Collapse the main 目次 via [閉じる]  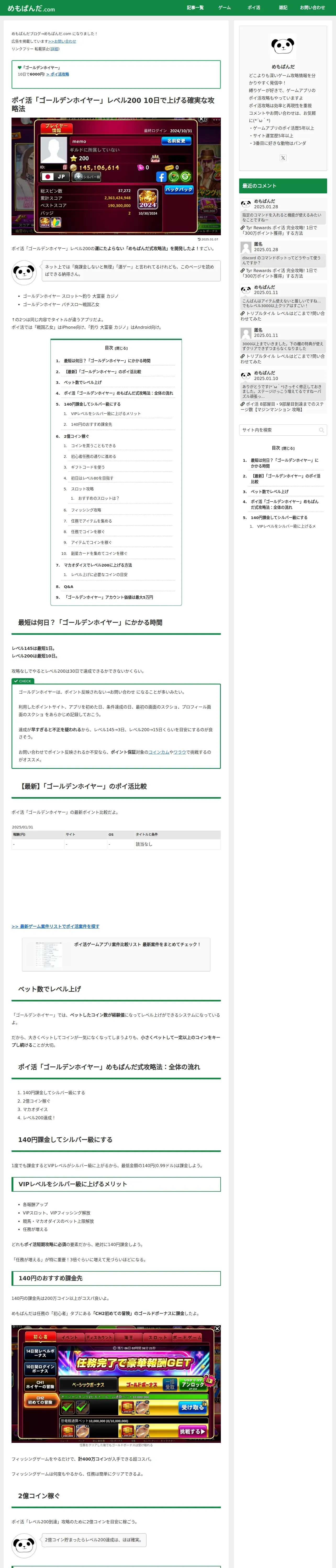[121, 348]
